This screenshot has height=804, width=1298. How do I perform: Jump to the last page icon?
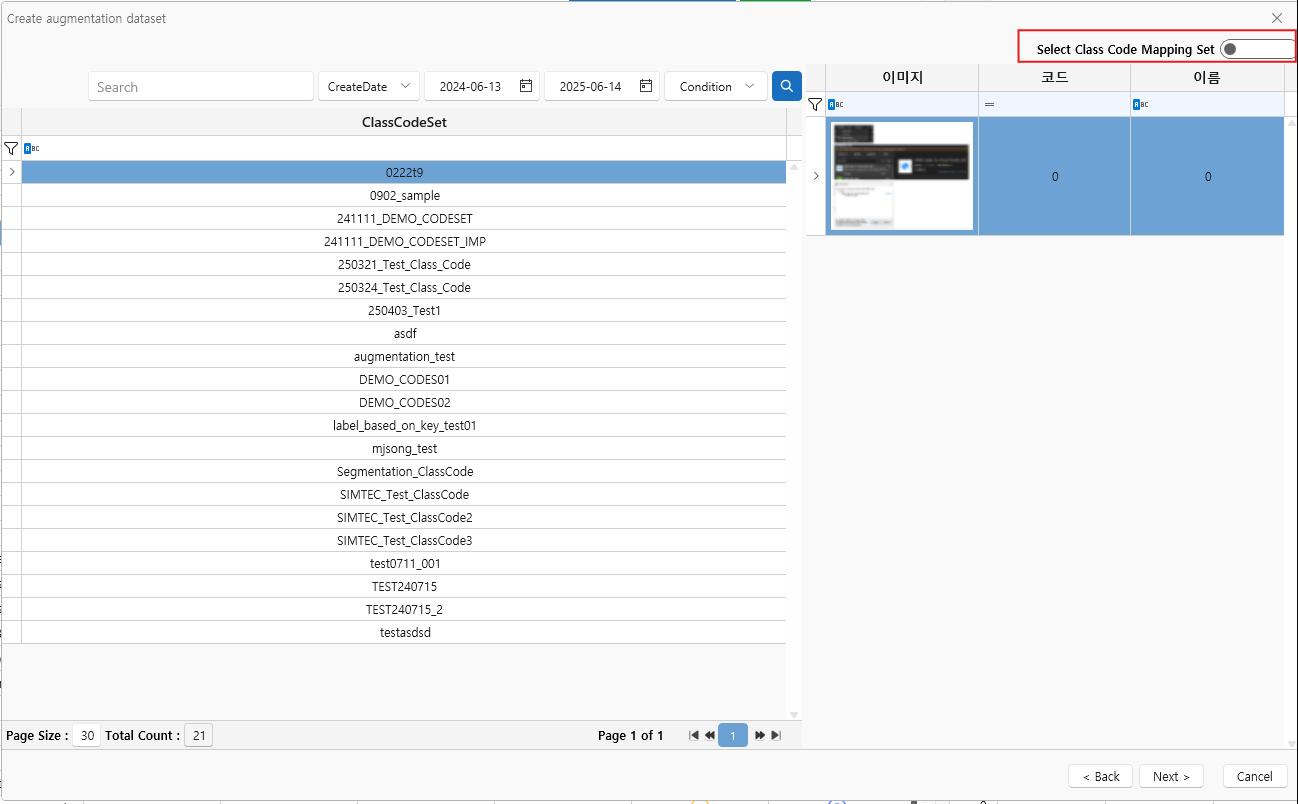pos(776,735)
